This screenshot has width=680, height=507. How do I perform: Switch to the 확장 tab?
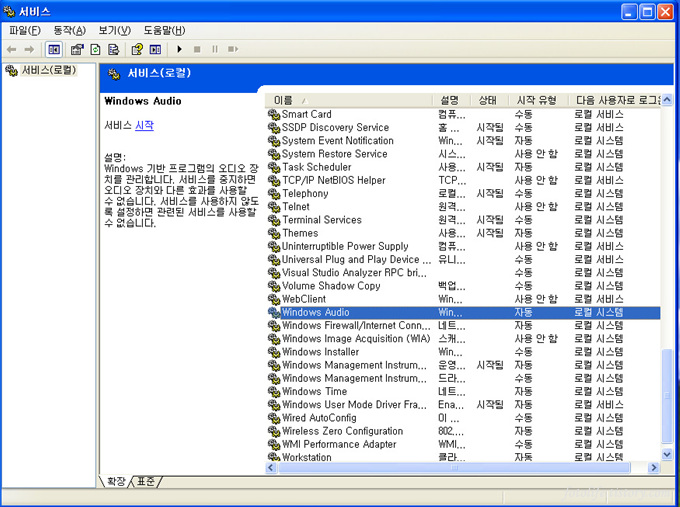[116, 481]
